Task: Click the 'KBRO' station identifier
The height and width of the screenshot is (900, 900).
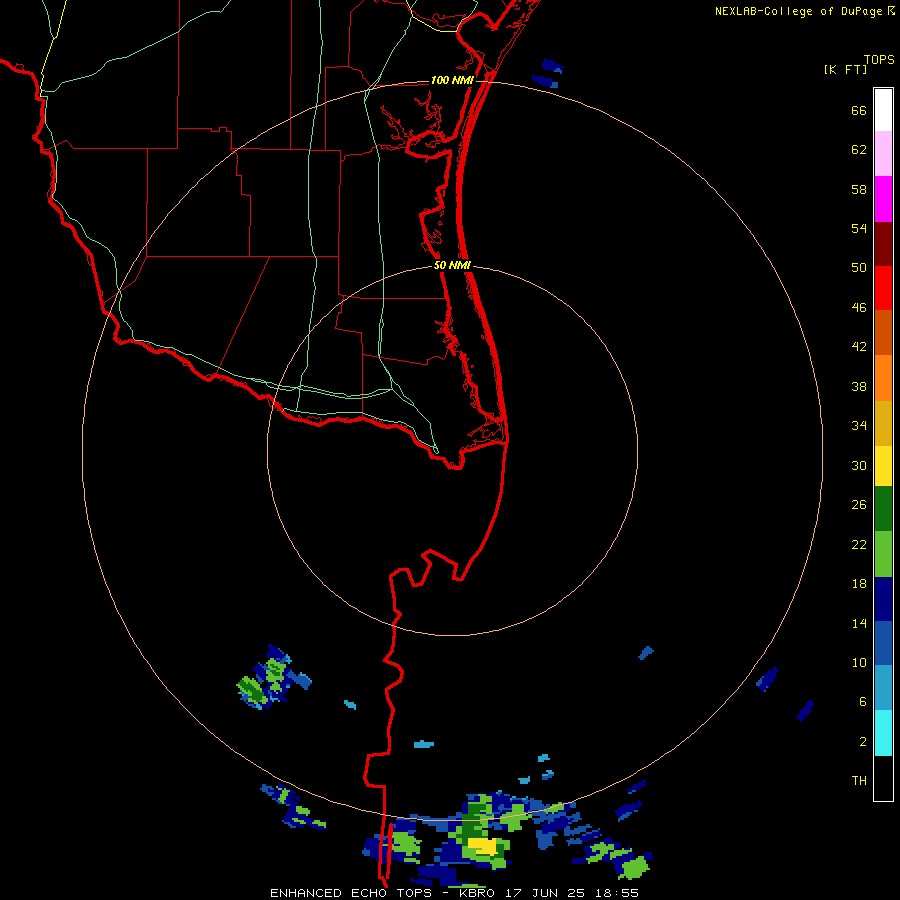Action: tap(478, 893)
